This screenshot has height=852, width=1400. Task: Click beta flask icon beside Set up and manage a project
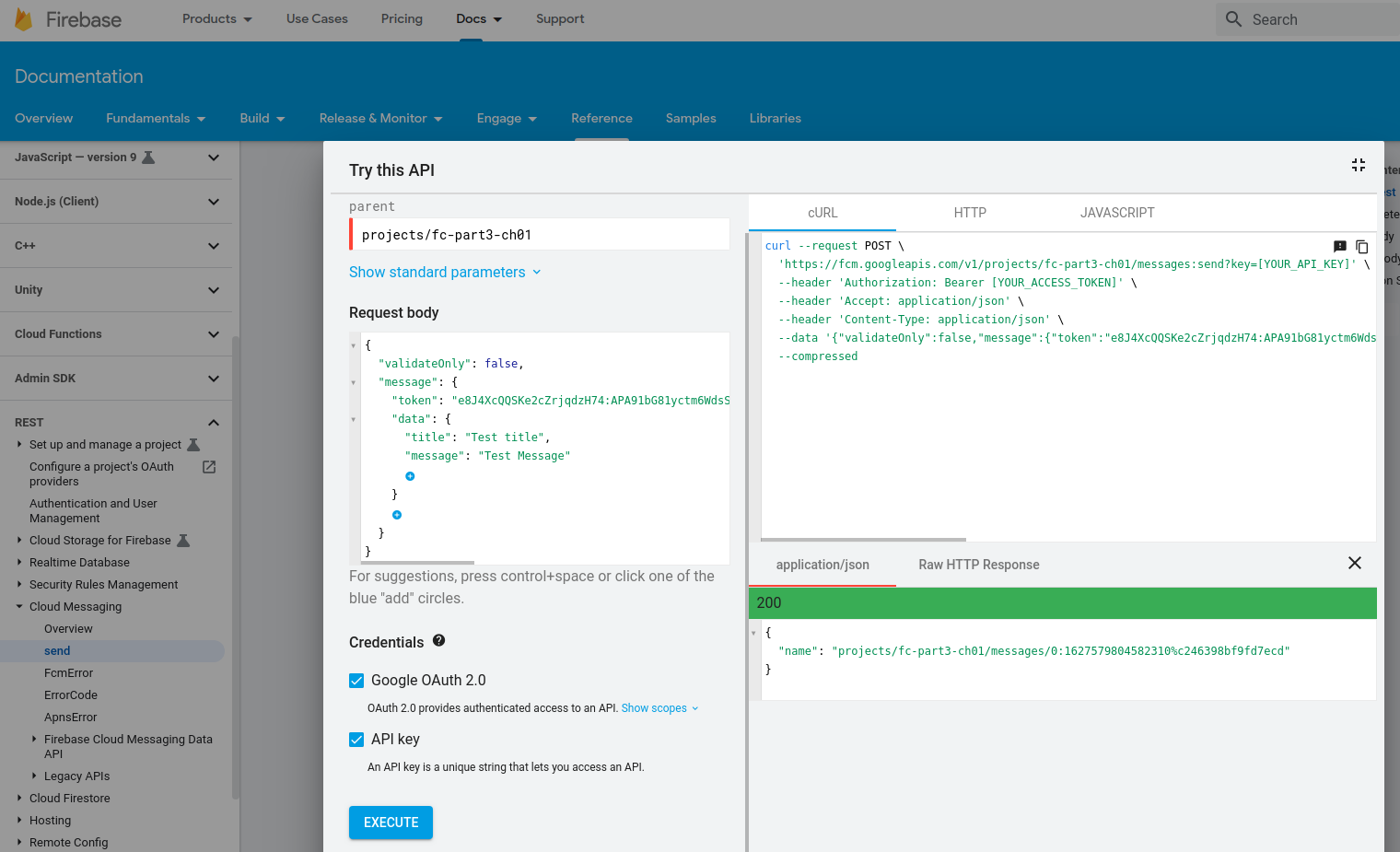(x=193, y=445)
